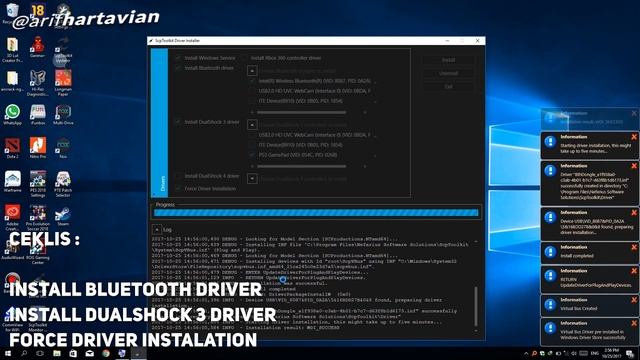Image resolution: width=640 pixels, height=360 pixels.
Task: Toggle PS3 GamePad device checkbox
Action: [x=252, y=155]
